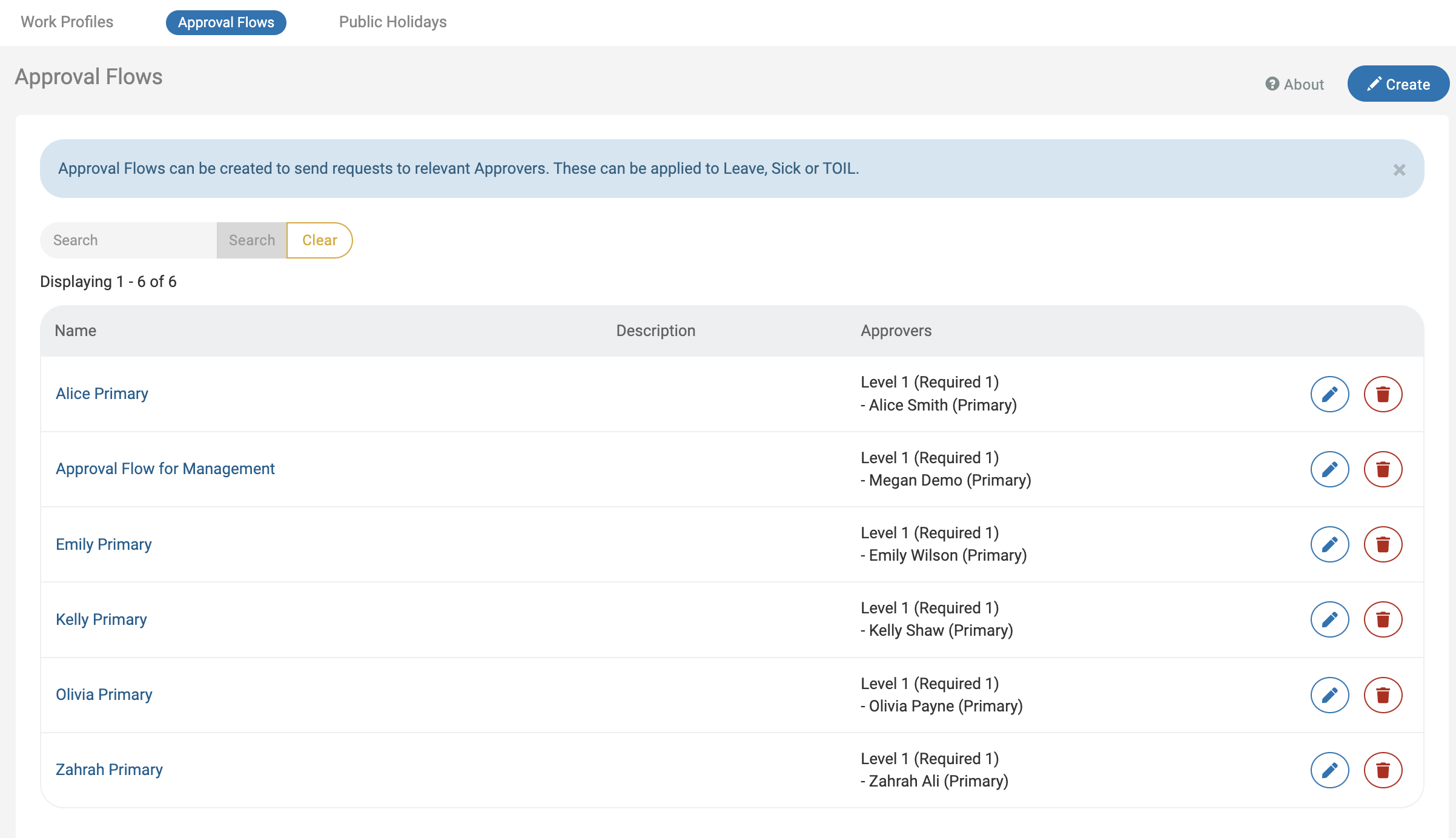Viewport: 1456px width, 838px height.
Task: Delete Approval Flow for Management trash icon
Action: [x=1383, y=469]
